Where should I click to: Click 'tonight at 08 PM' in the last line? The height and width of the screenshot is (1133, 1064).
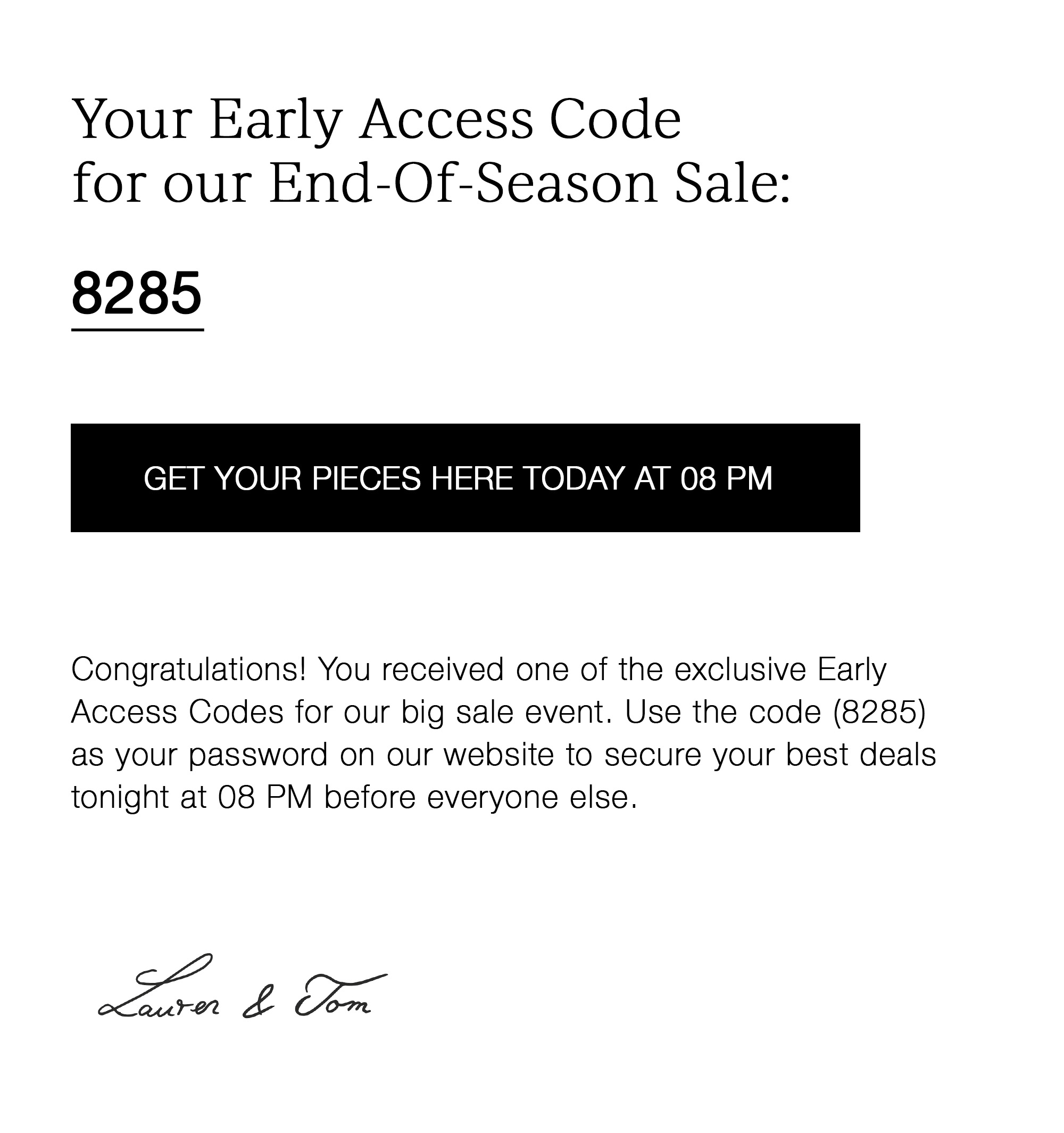(192, 798)
